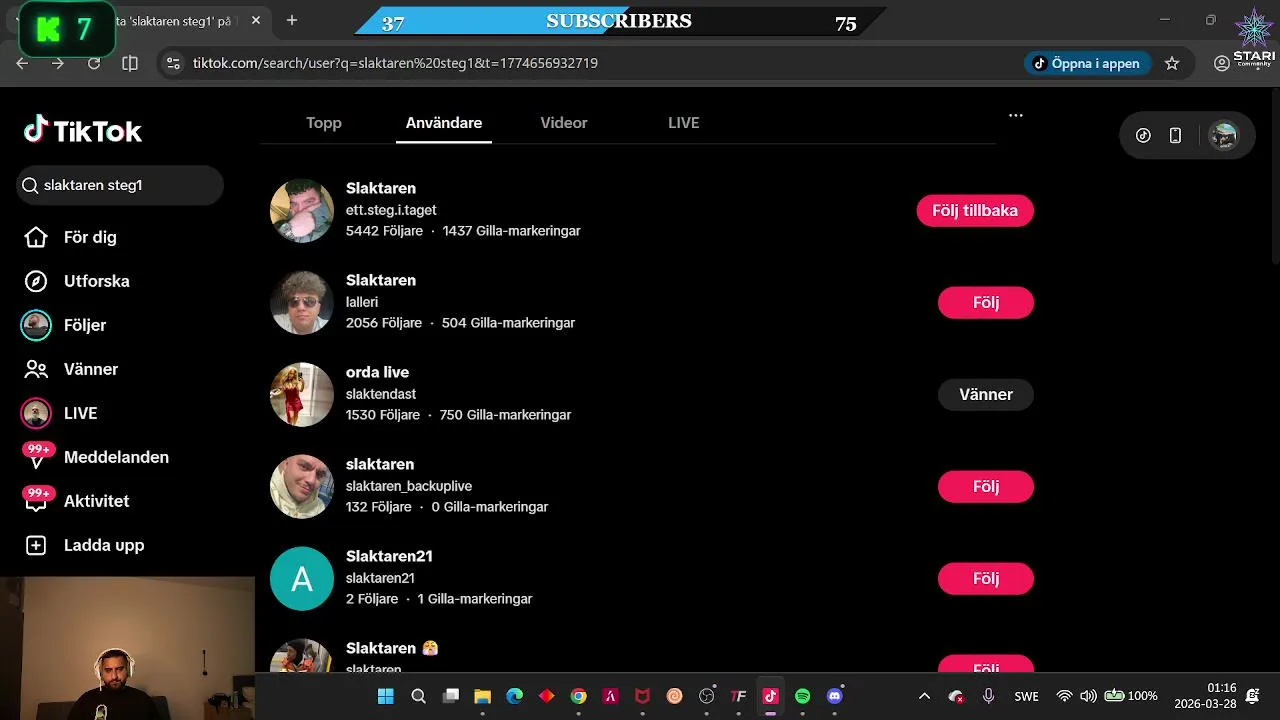This screenshot has height=720, width=1280.
Task: Click the name orda live
Action: coord(377,372)
